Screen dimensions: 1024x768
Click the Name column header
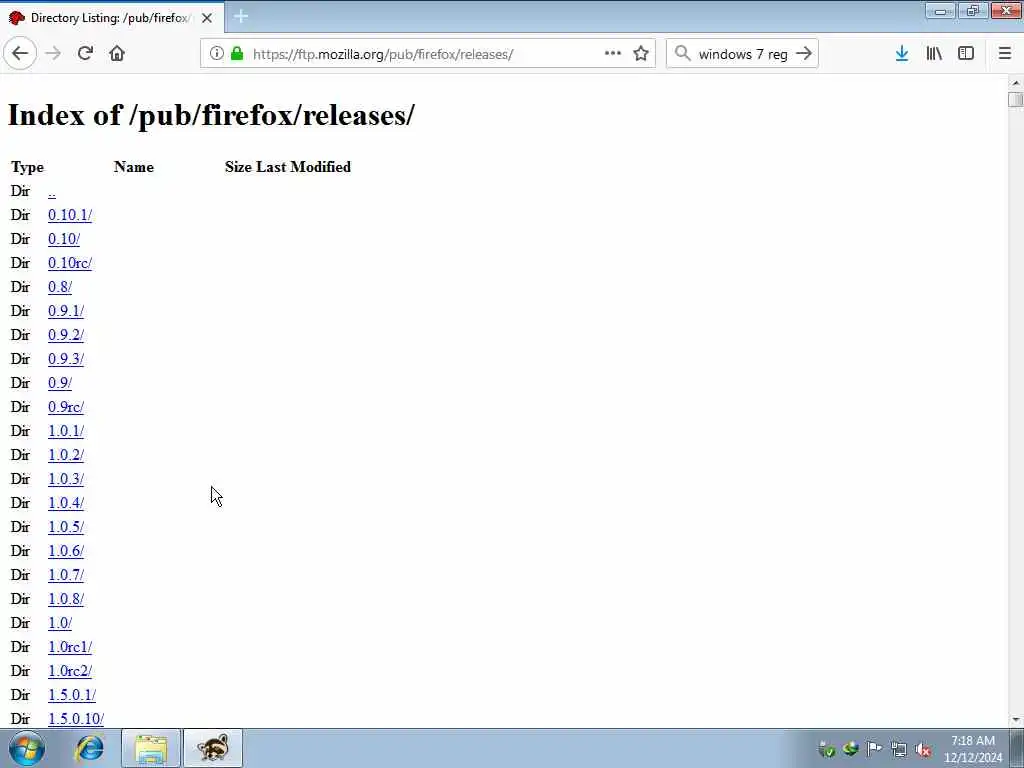tap(134, 167)
